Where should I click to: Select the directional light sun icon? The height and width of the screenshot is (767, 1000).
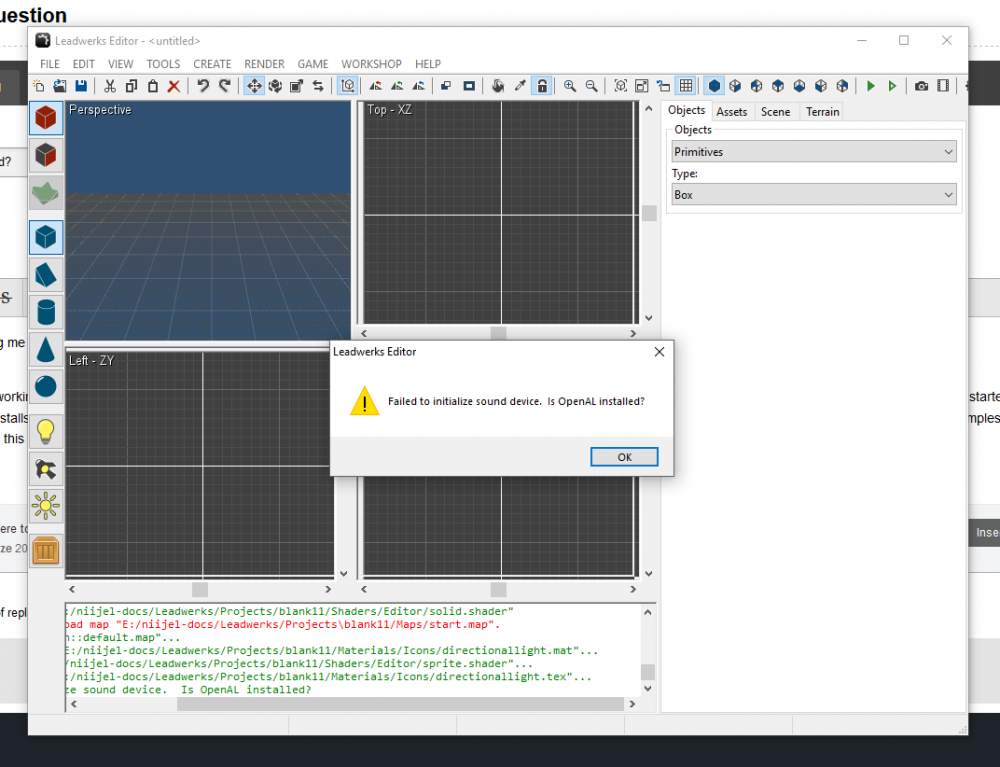click(46, 506)
